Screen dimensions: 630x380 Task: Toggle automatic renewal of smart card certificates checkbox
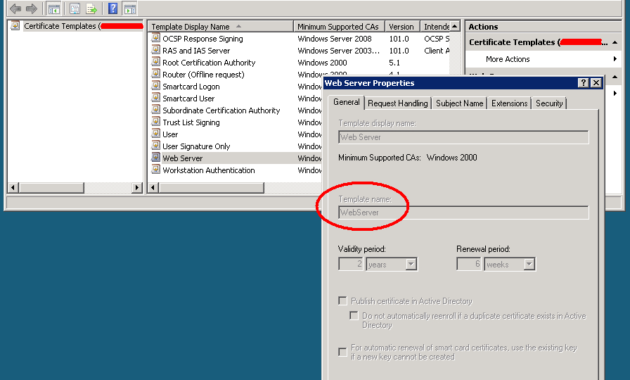tap(342, 352)
